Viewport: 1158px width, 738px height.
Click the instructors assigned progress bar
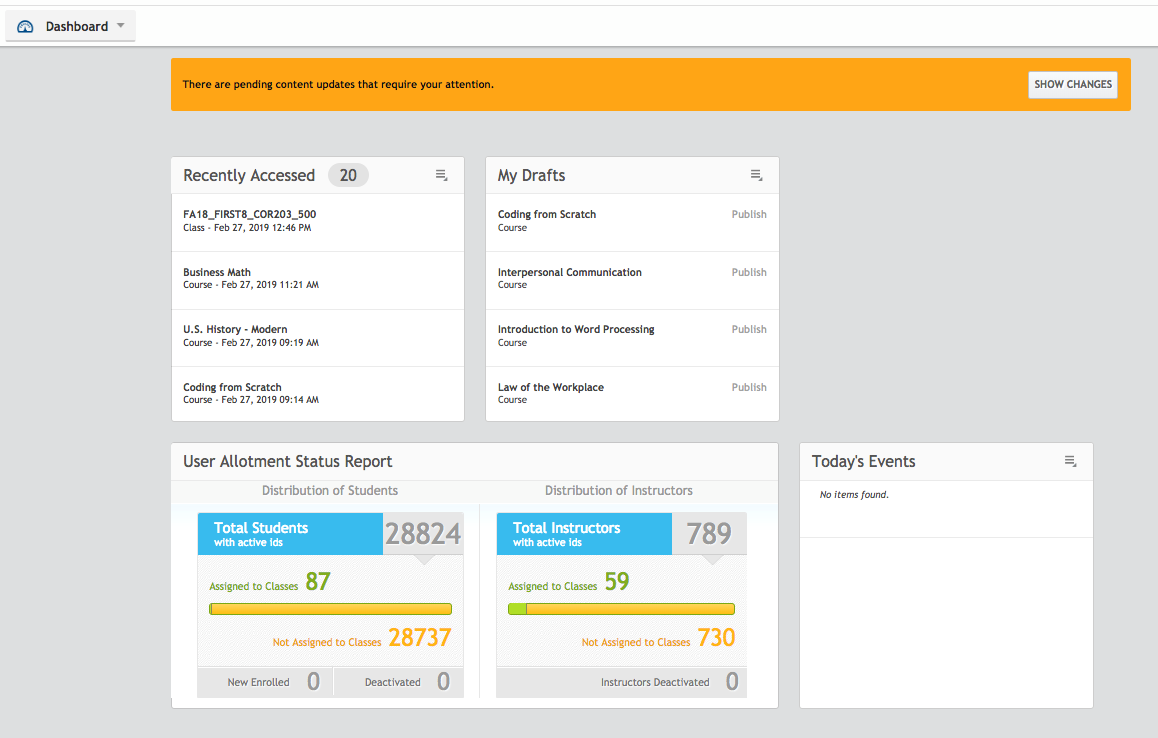[621, 609]
